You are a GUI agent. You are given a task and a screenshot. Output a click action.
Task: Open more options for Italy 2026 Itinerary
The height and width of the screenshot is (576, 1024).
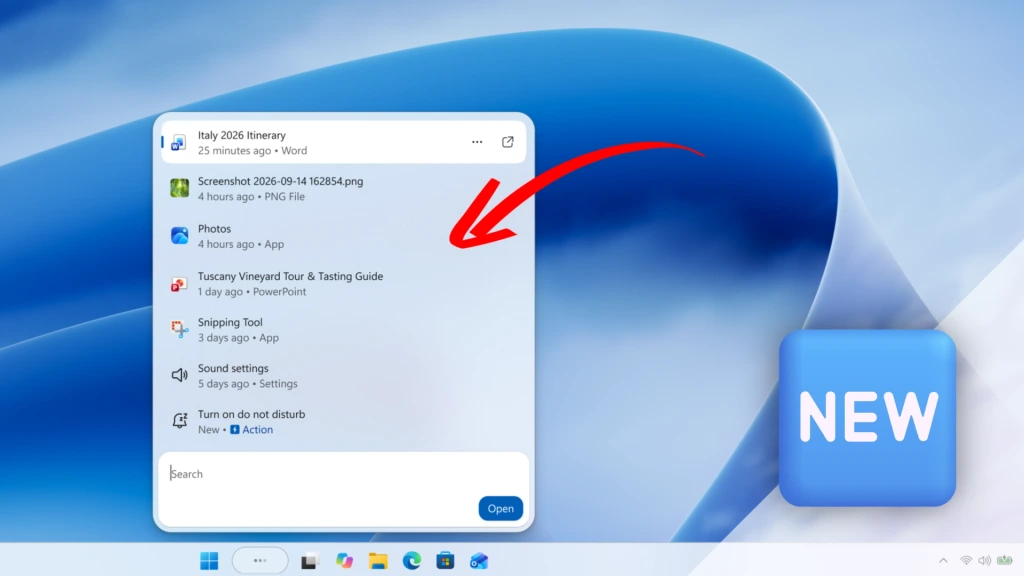[x=477, y=142]
